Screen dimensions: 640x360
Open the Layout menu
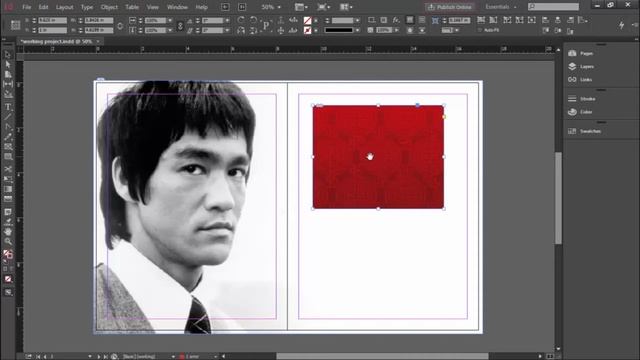64,7
